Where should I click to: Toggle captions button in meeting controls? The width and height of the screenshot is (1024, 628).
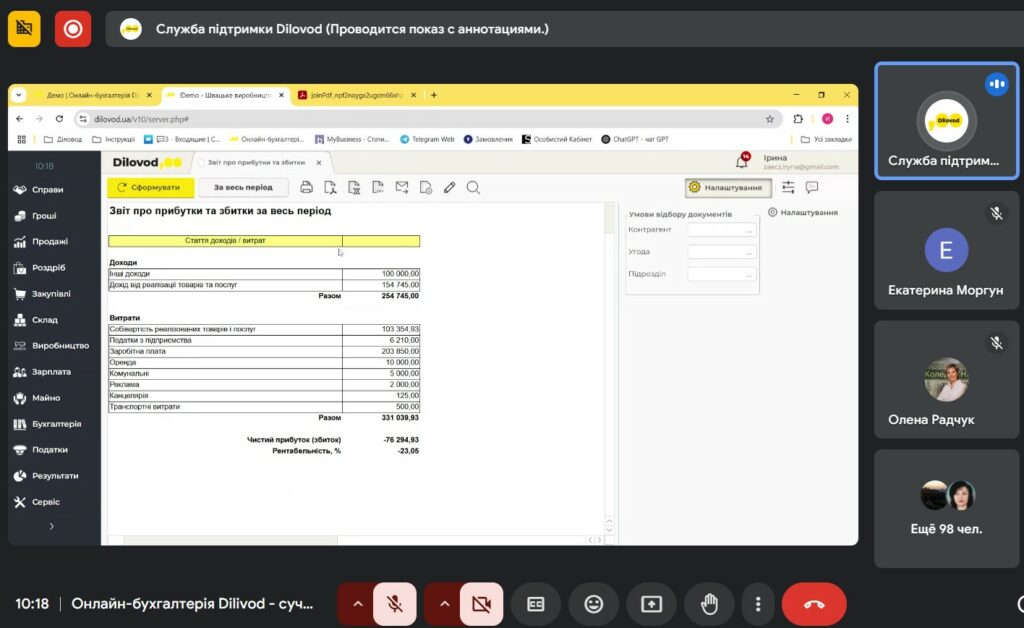tap(536, 604)
